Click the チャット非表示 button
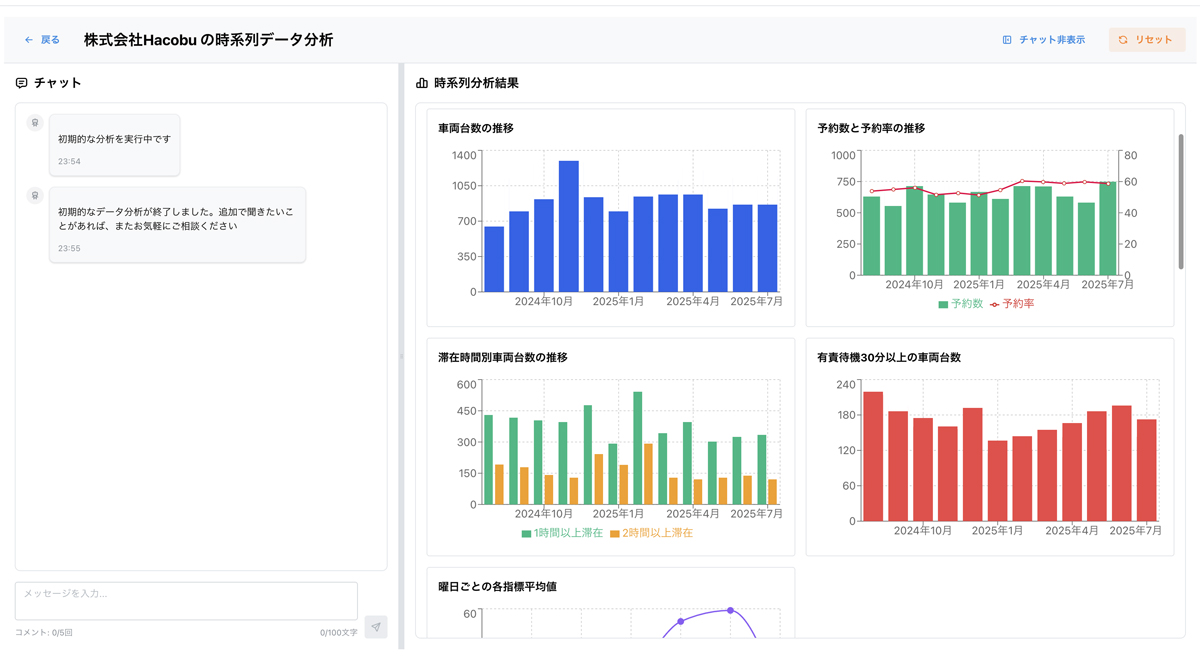This screenshot has height=656, width=1200. point(1044,40)
